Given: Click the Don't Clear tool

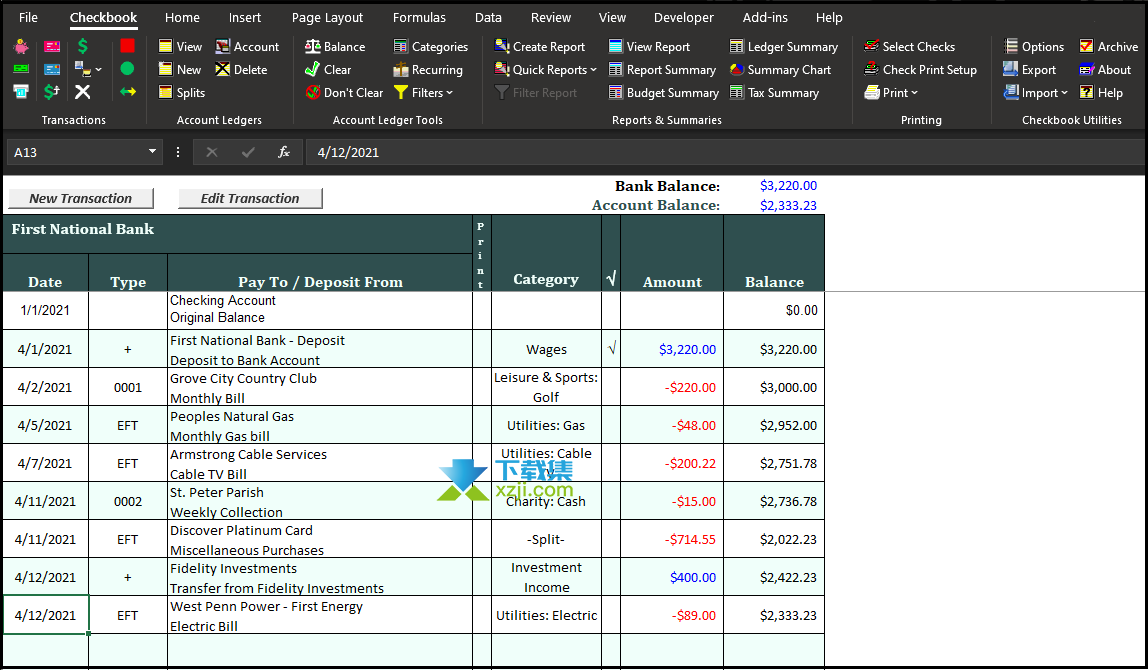Looking at the screenshot, I should [x=344, y=92].
